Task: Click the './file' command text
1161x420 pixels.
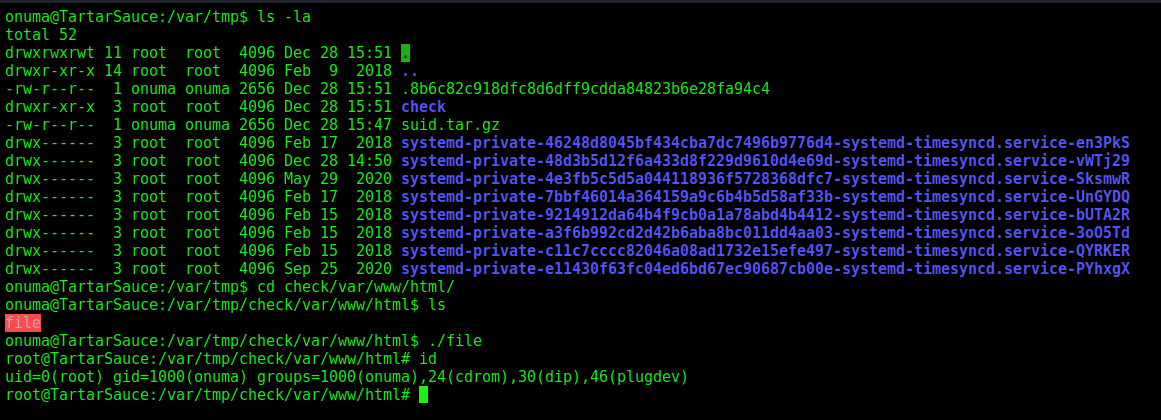Action: 455,341
